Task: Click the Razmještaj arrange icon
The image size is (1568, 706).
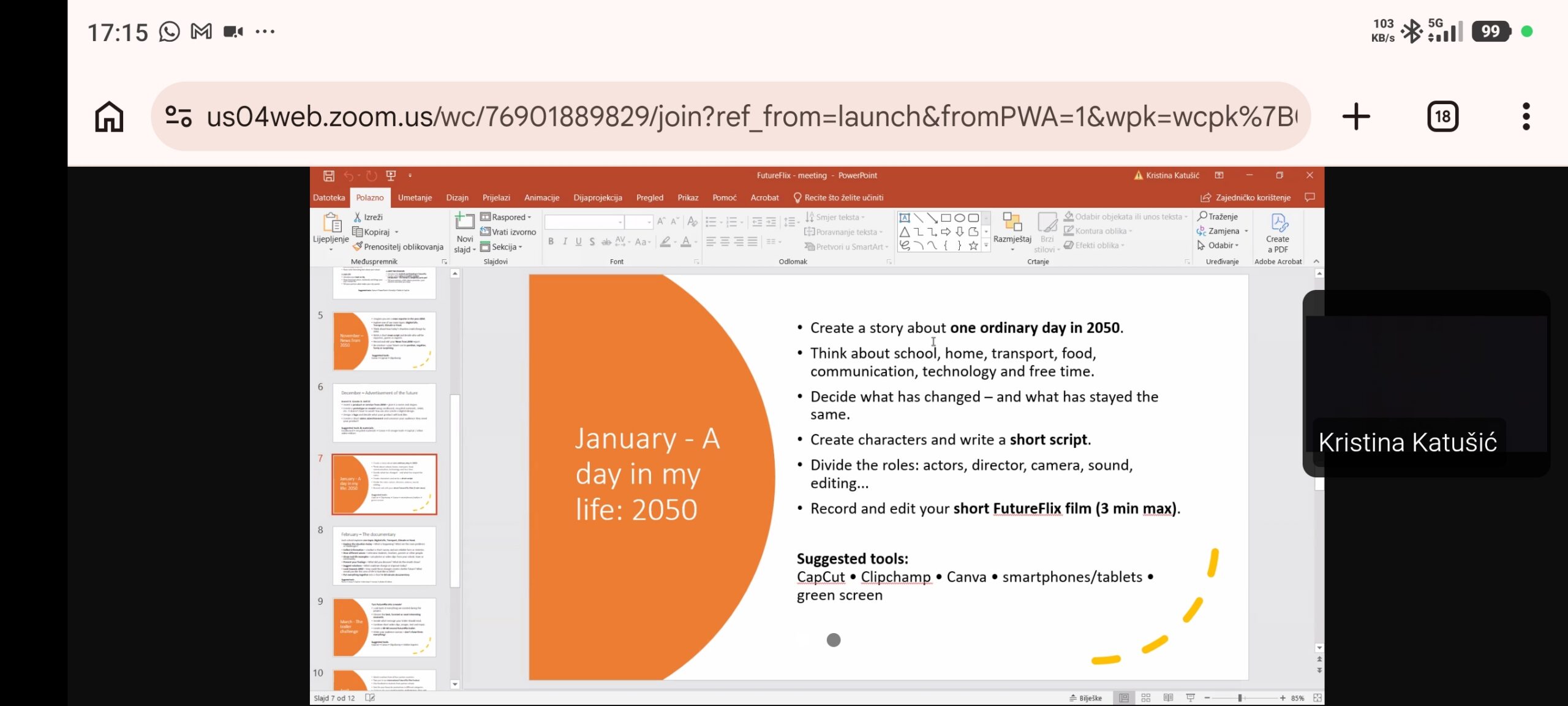Action: pyautogui.click(x=1012, y=222)
